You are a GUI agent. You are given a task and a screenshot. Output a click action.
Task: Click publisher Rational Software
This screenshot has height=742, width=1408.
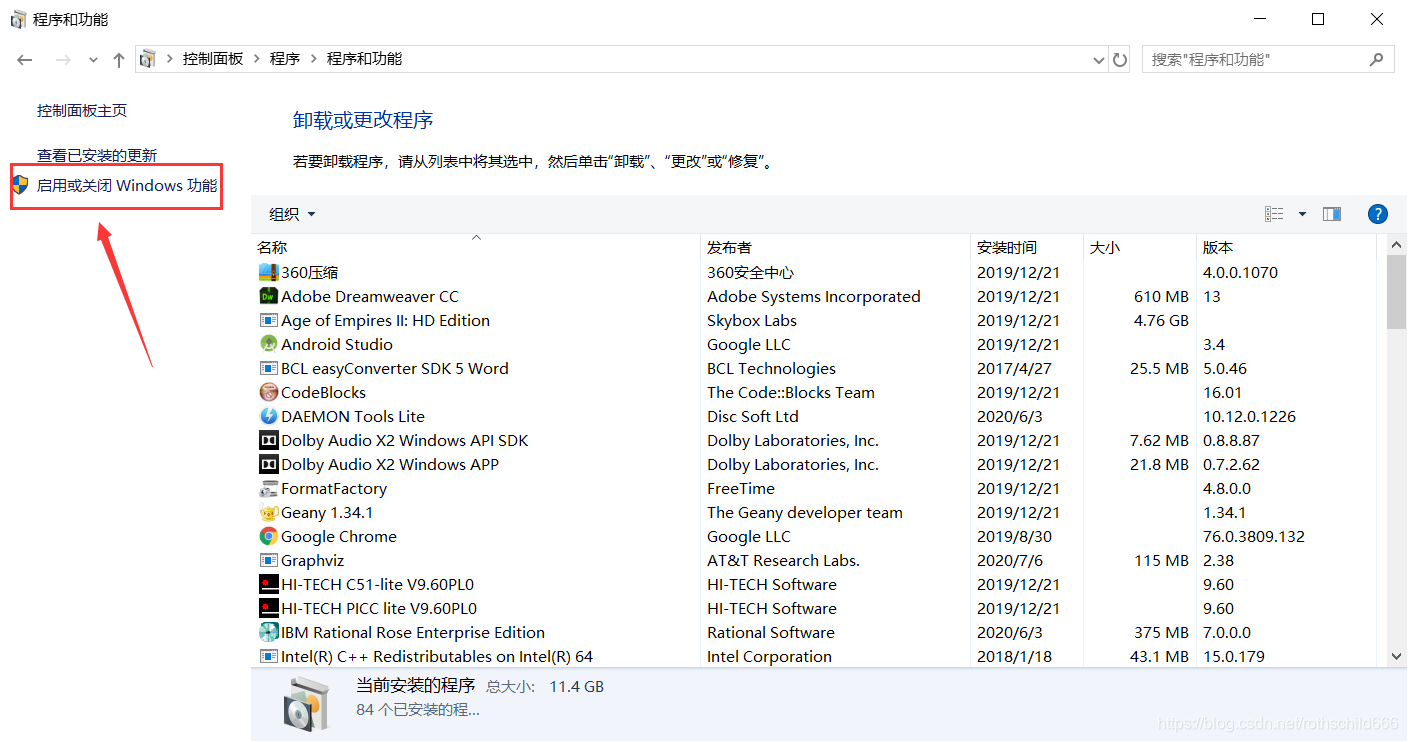coord(771,632)
